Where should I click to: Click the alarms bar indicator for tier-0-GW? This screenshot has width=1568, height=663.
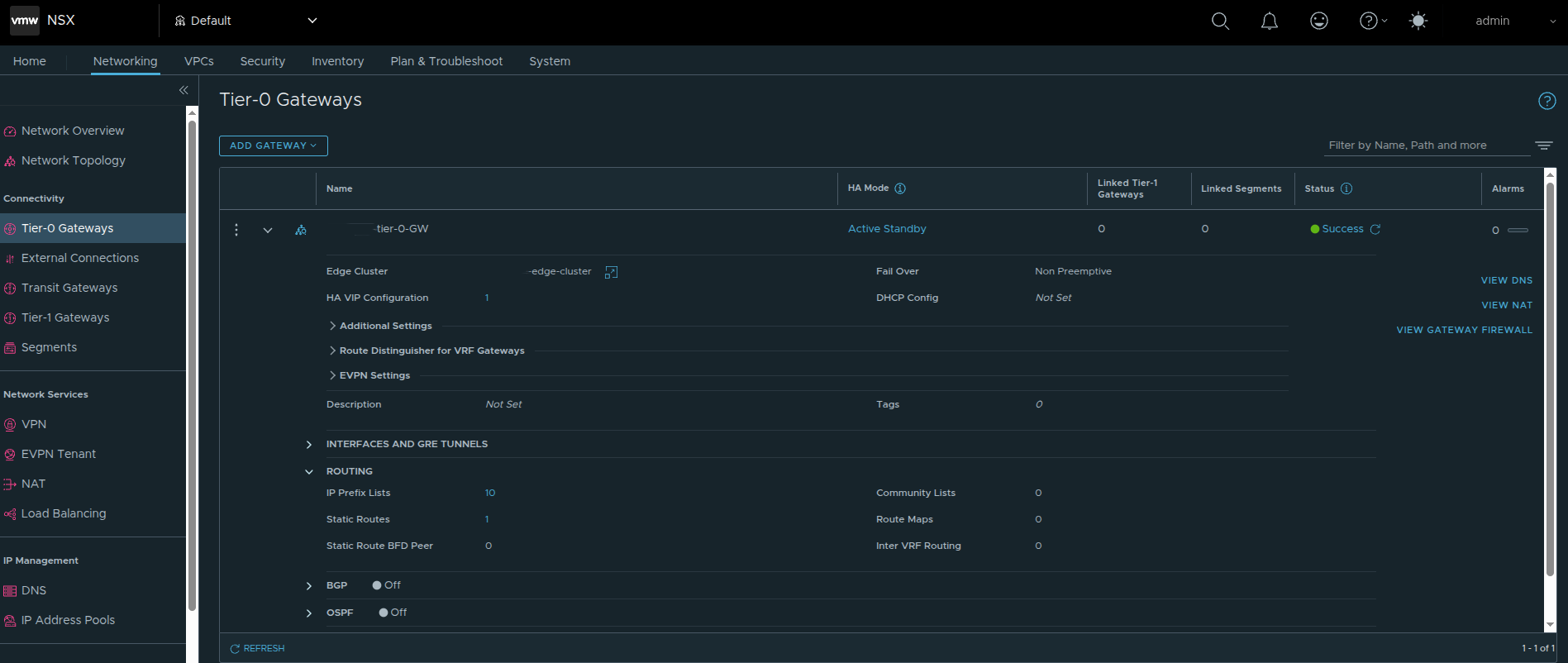pos(1518,230)
